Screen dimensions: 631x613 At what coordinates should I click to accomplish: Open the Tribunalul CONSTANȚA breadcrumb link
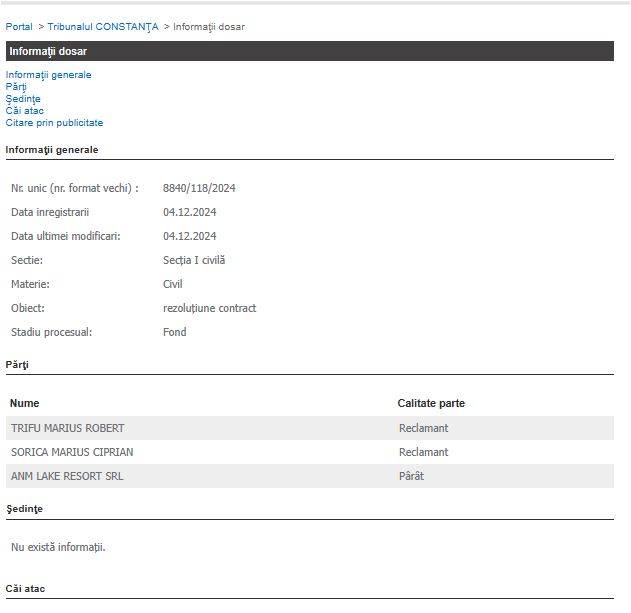coord(102,26)
